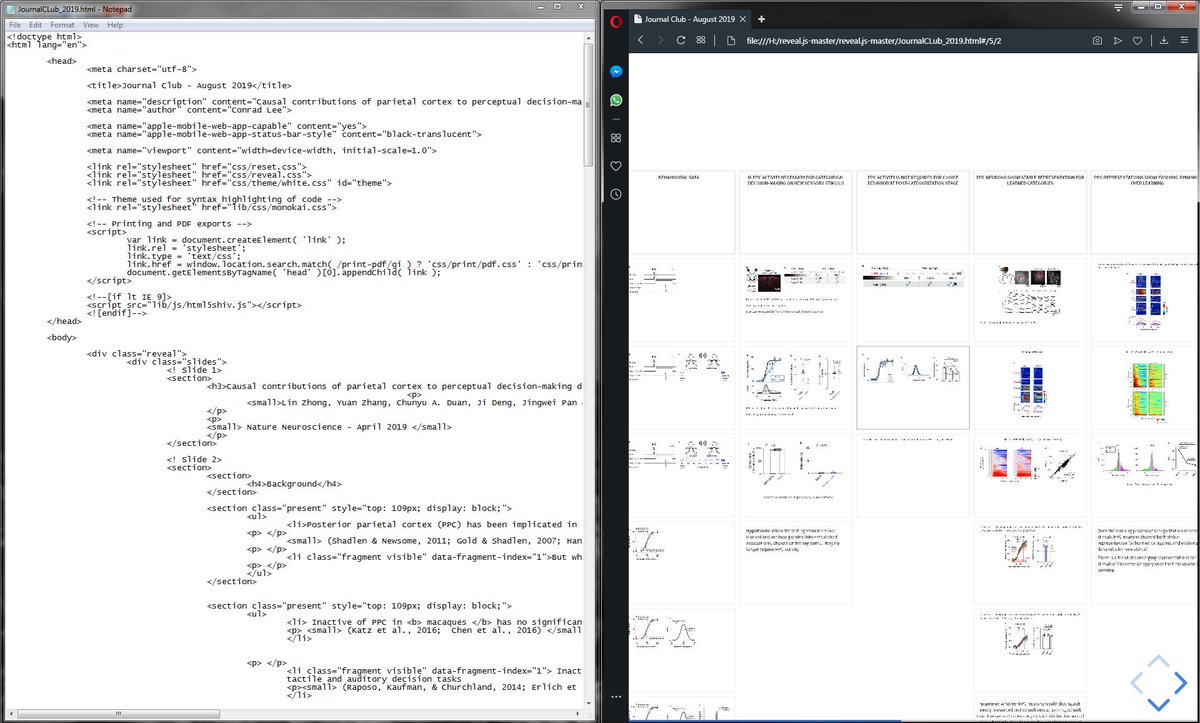1200x723 pixels.
Task: Click the 'lib/js/html5shiv.js' script line
Action: (x=194, y=304)
